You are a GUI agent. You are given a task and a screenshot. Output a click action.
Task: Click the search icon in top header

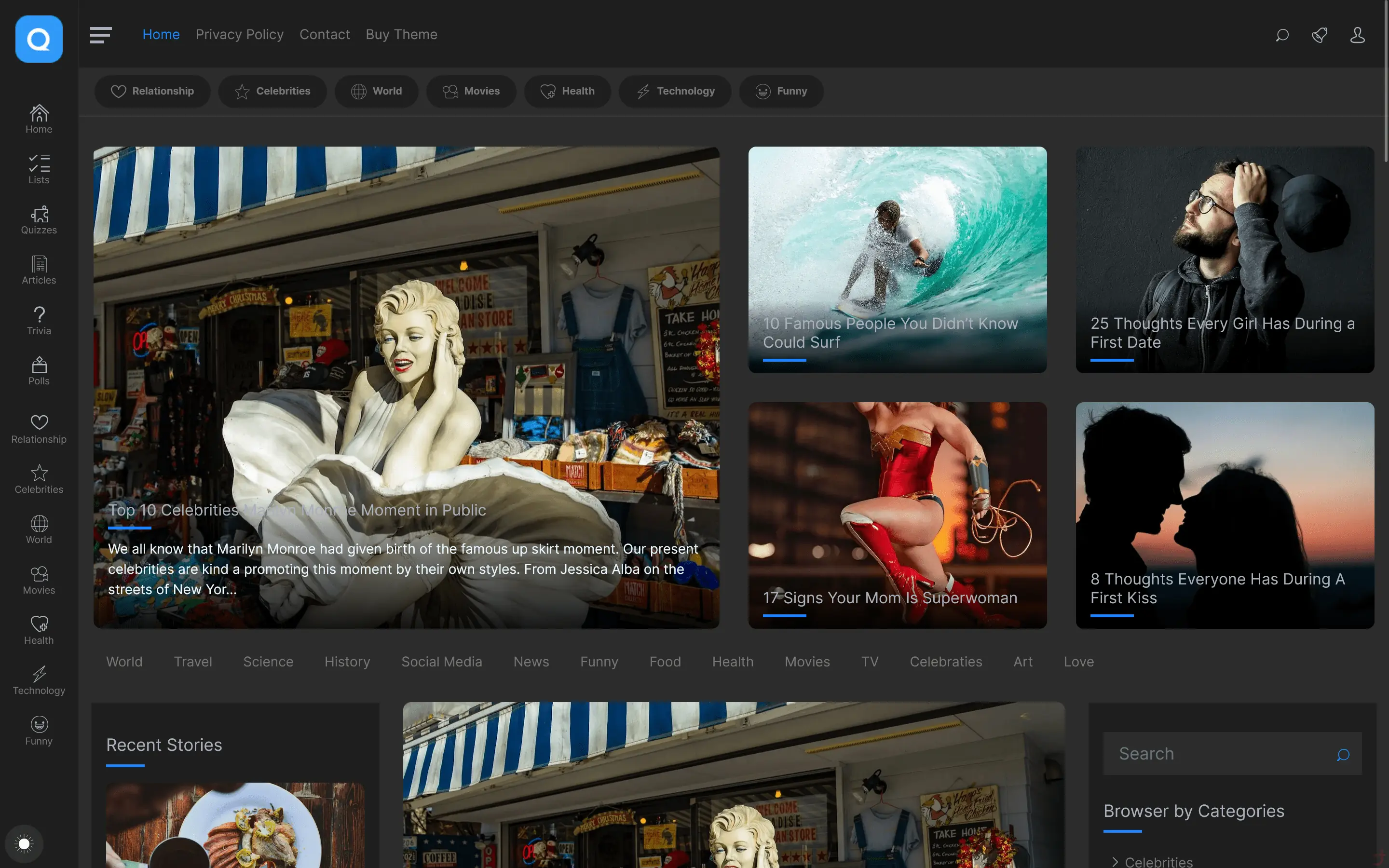coord(1281,36)
